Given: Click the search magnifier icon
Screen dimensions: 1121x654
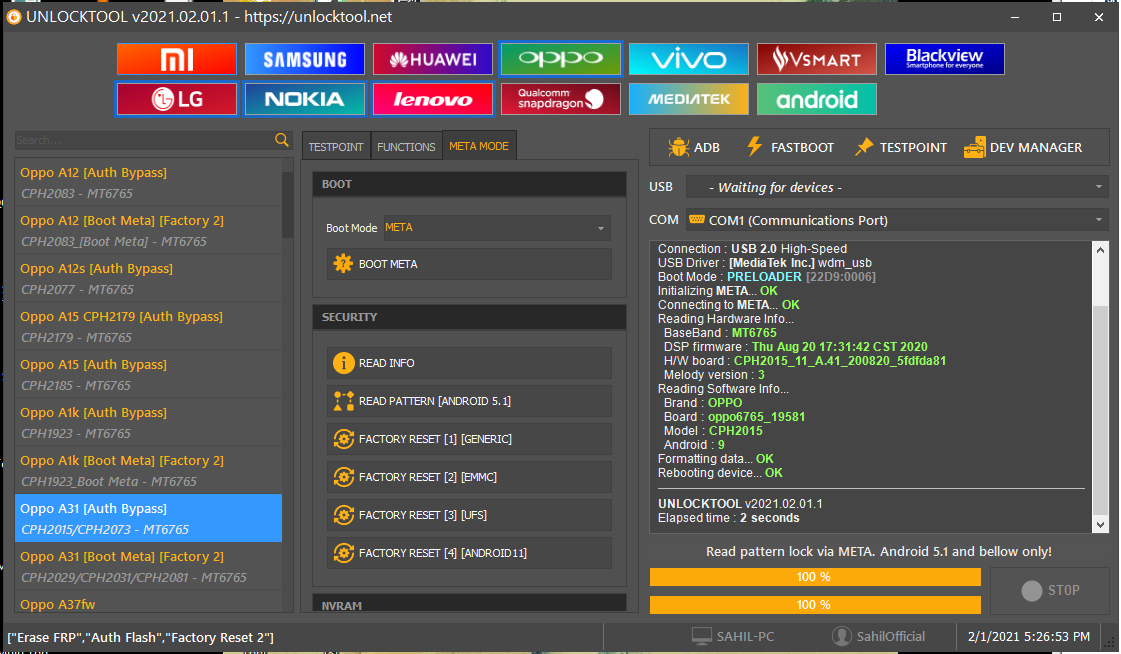Looking at the screenshot, I should pos(282,139).
